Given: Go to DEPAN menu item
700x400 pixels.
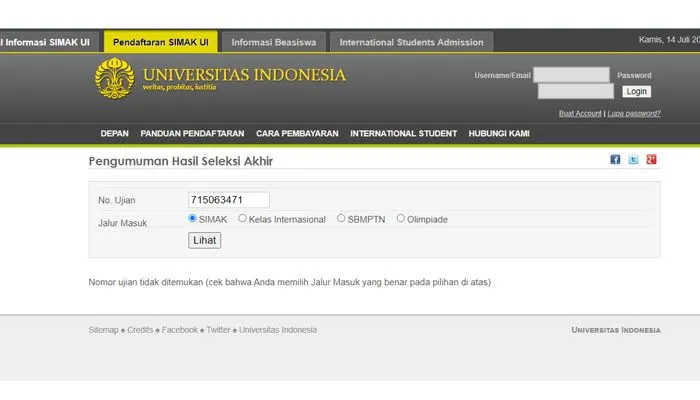Looking at the screenshot, I should 114,133.
